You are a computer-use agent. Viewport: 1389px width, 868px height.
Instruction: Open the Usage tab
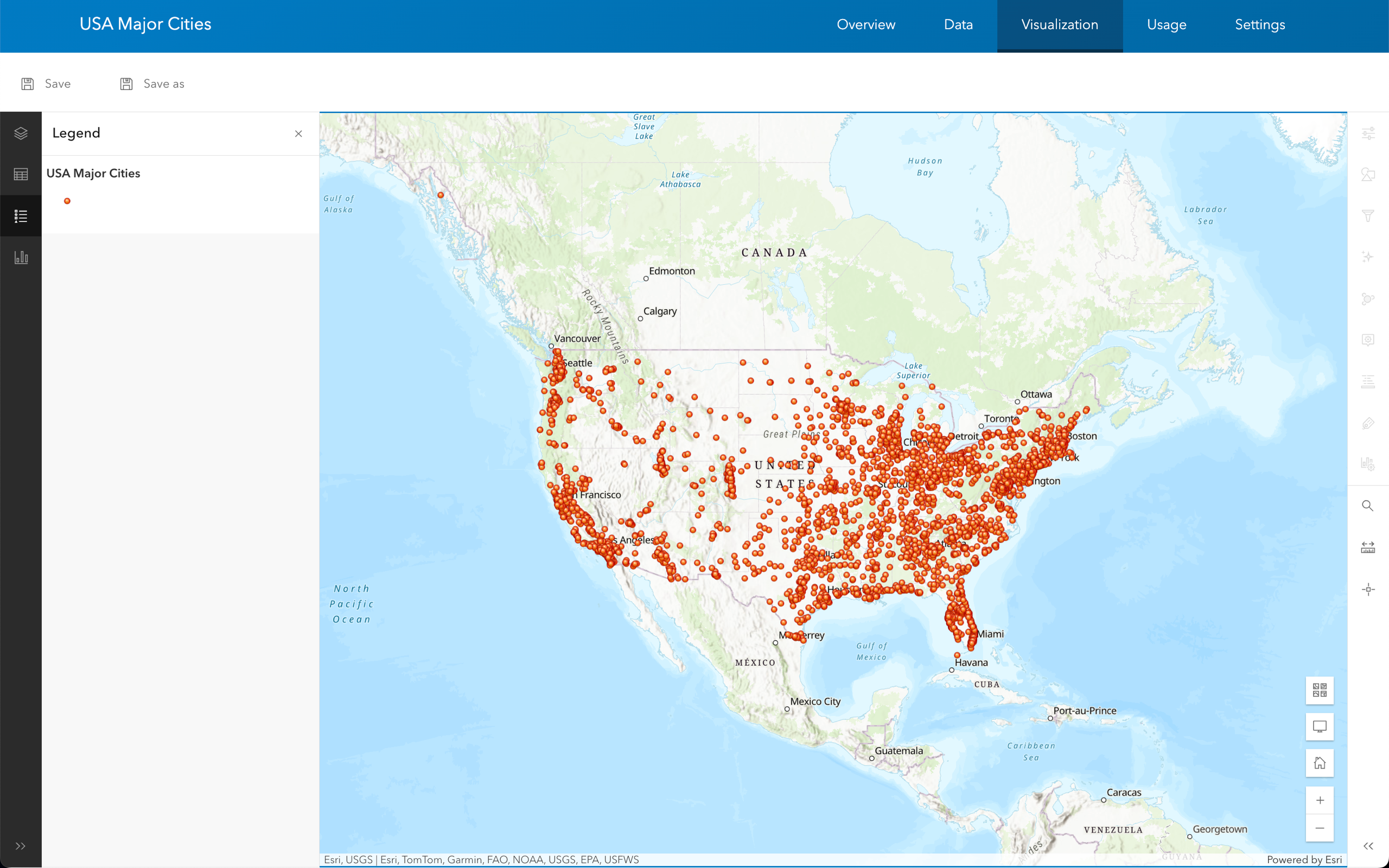point(1167,25)
